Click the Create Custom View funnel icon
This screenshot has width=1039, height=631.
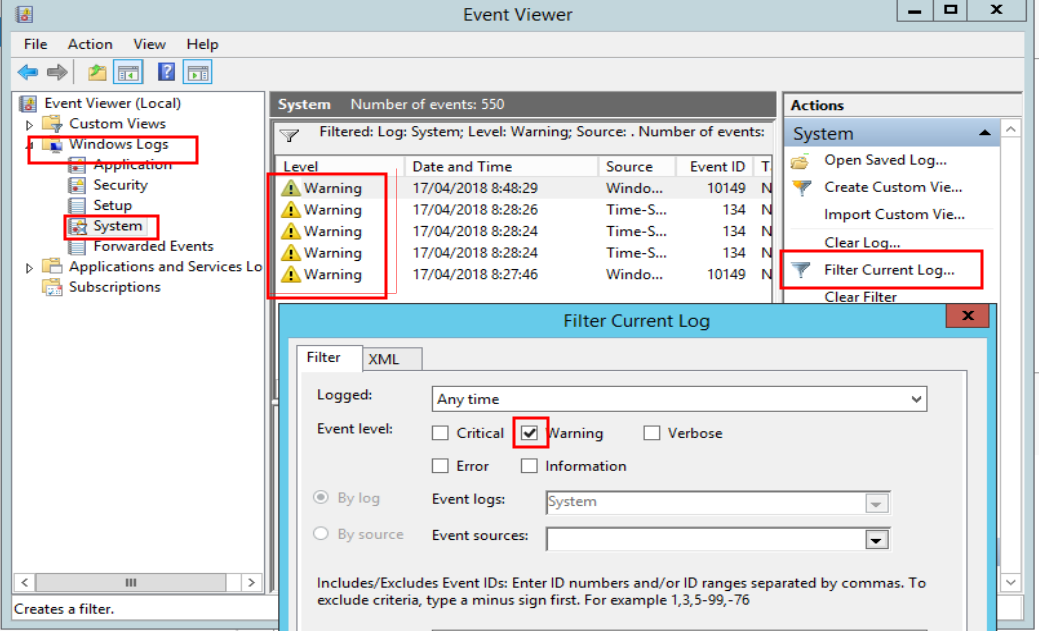tap(802, 188)
